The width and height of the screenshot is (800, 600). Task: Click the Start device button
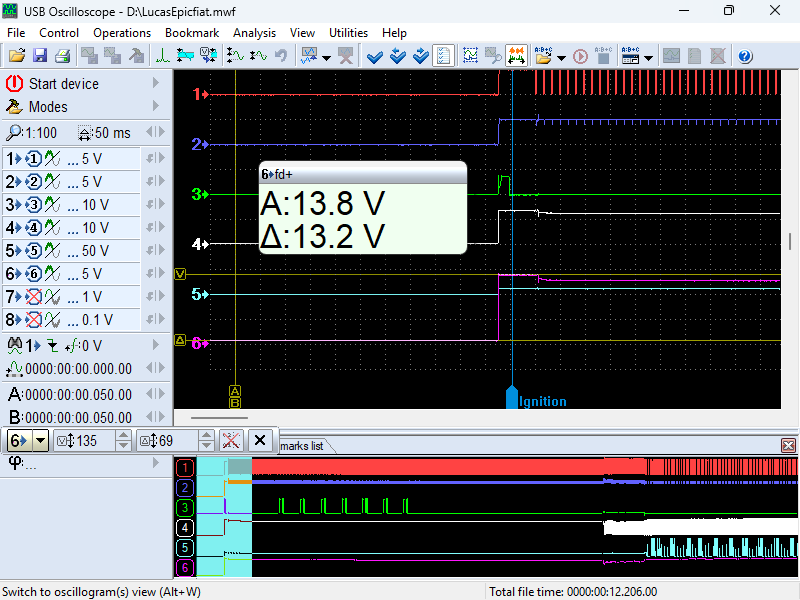click(x=63, y=83)
